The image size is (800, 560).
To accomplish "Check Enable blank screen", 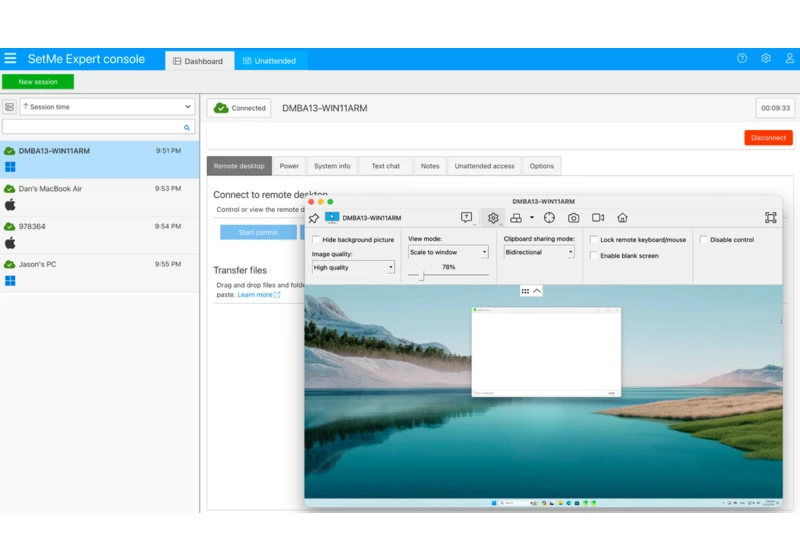I will [594, 256].
